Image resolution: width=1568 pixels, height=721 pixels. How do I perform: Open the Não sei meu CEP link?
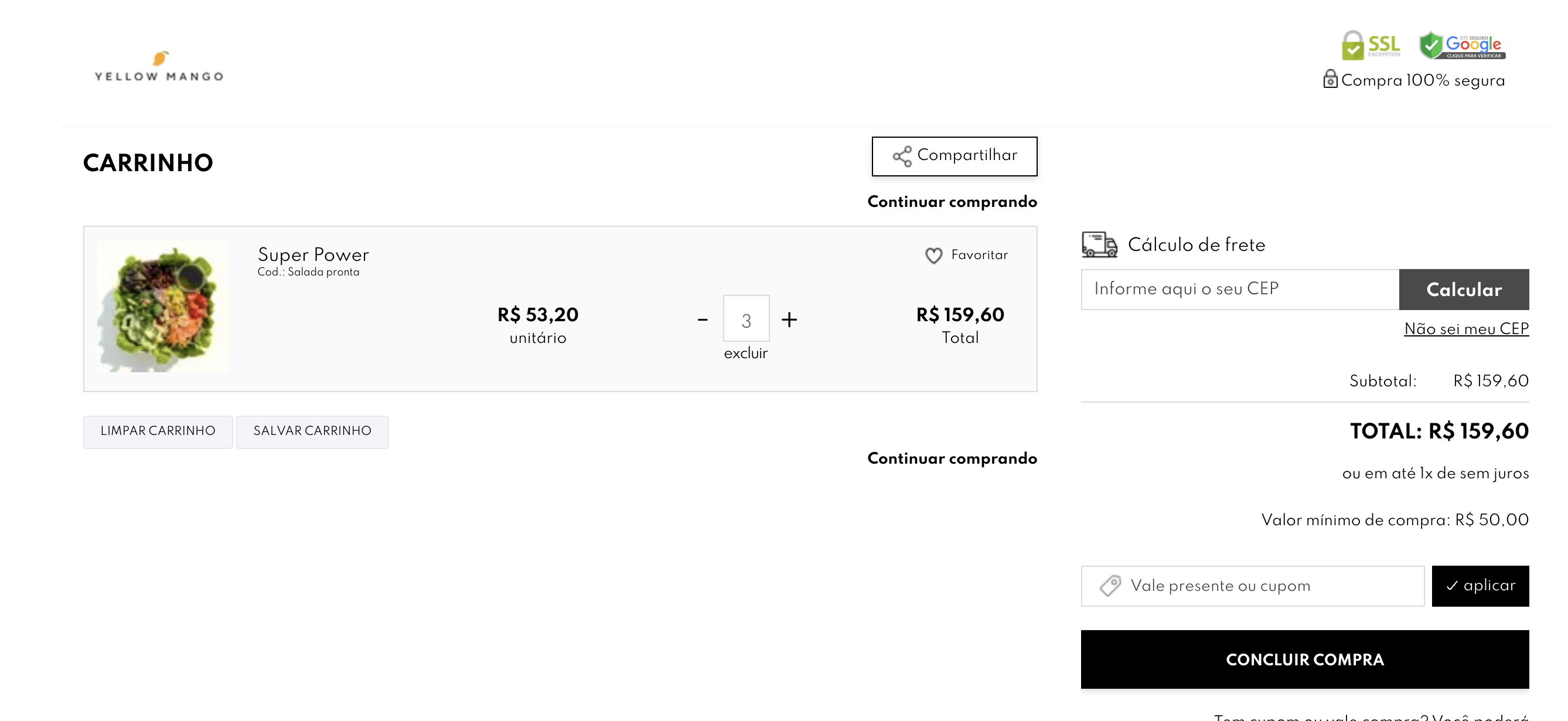(x=1467, y=329)
